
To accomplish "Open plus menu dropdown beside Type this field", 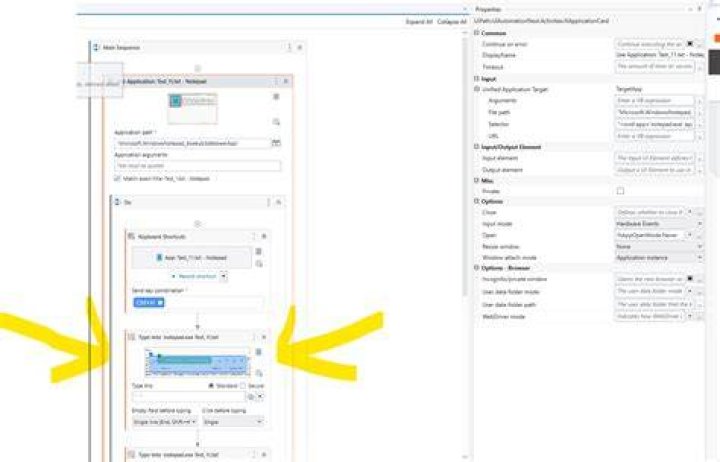I will [260, 396].
